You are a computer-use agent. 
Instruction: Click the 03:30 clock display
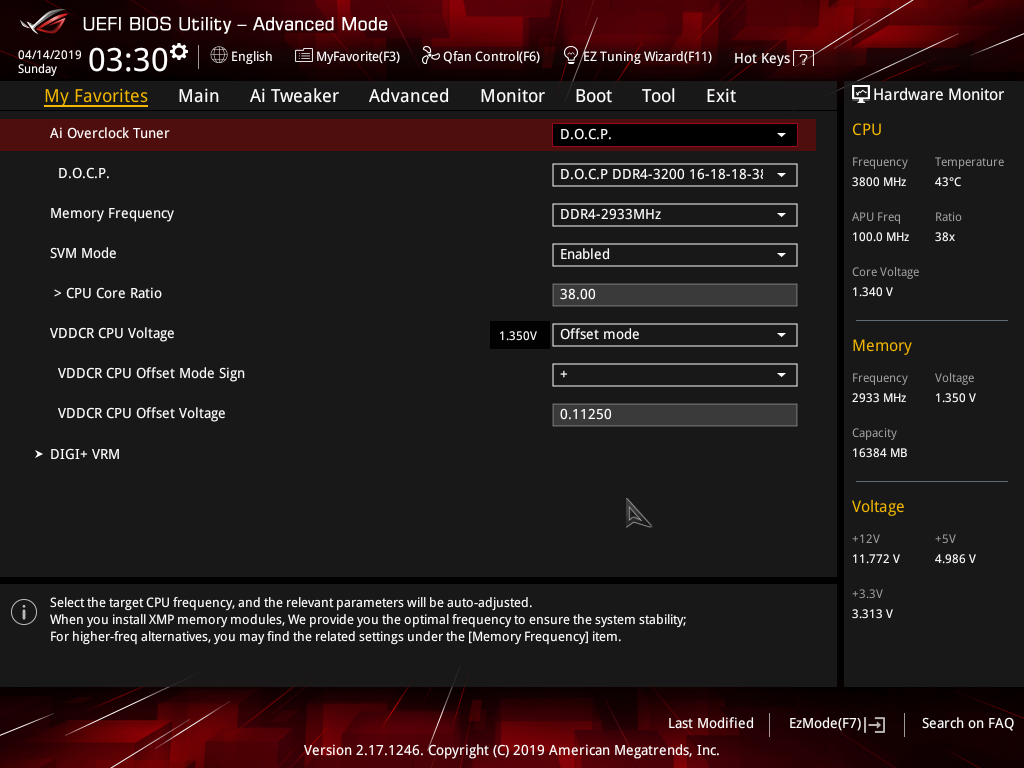pyautogui.click(x=129, y=60)
